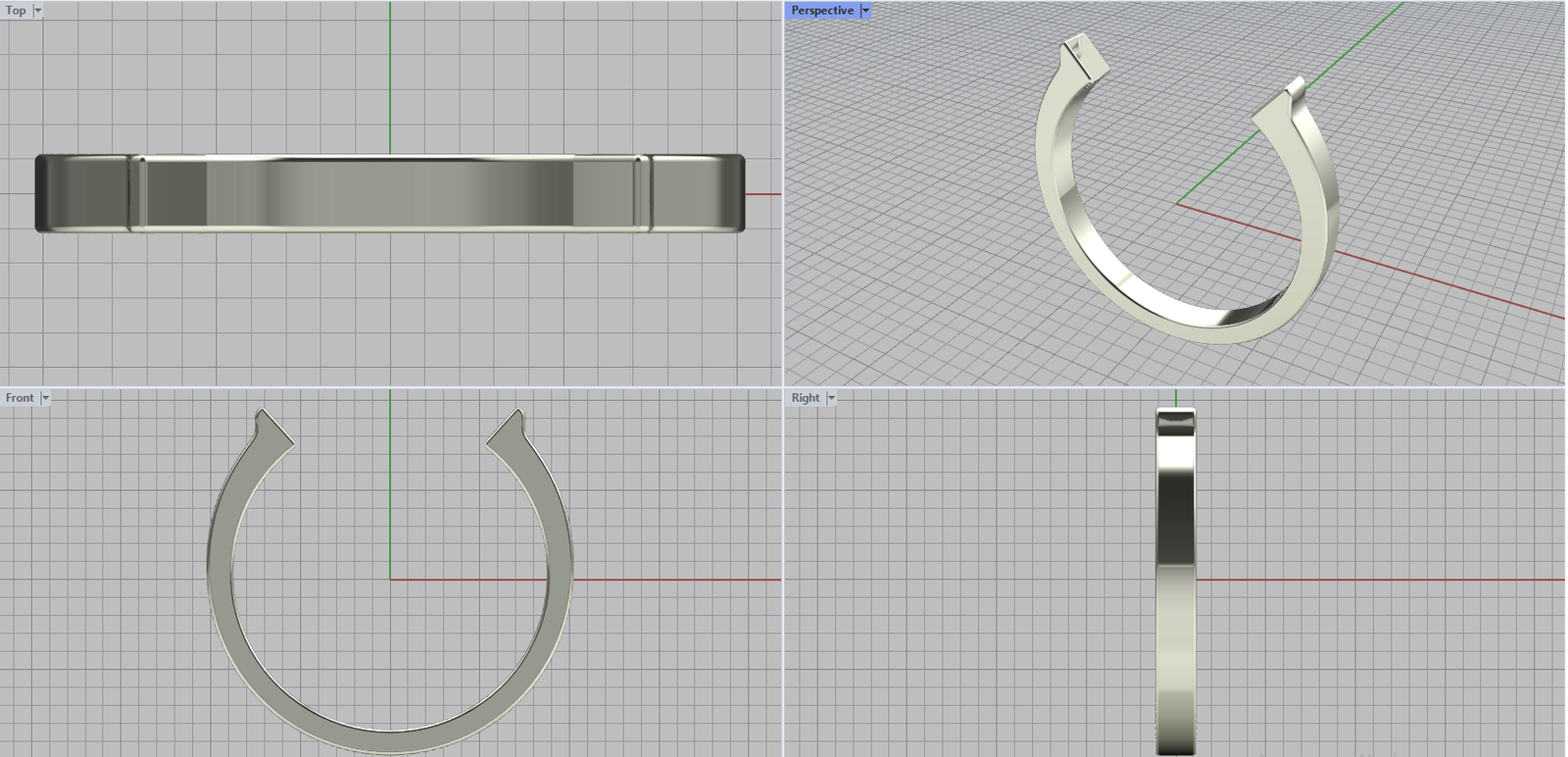The image size is (1568, 757).
Task: Click the Perspective viewport title label
Action: 822,11
